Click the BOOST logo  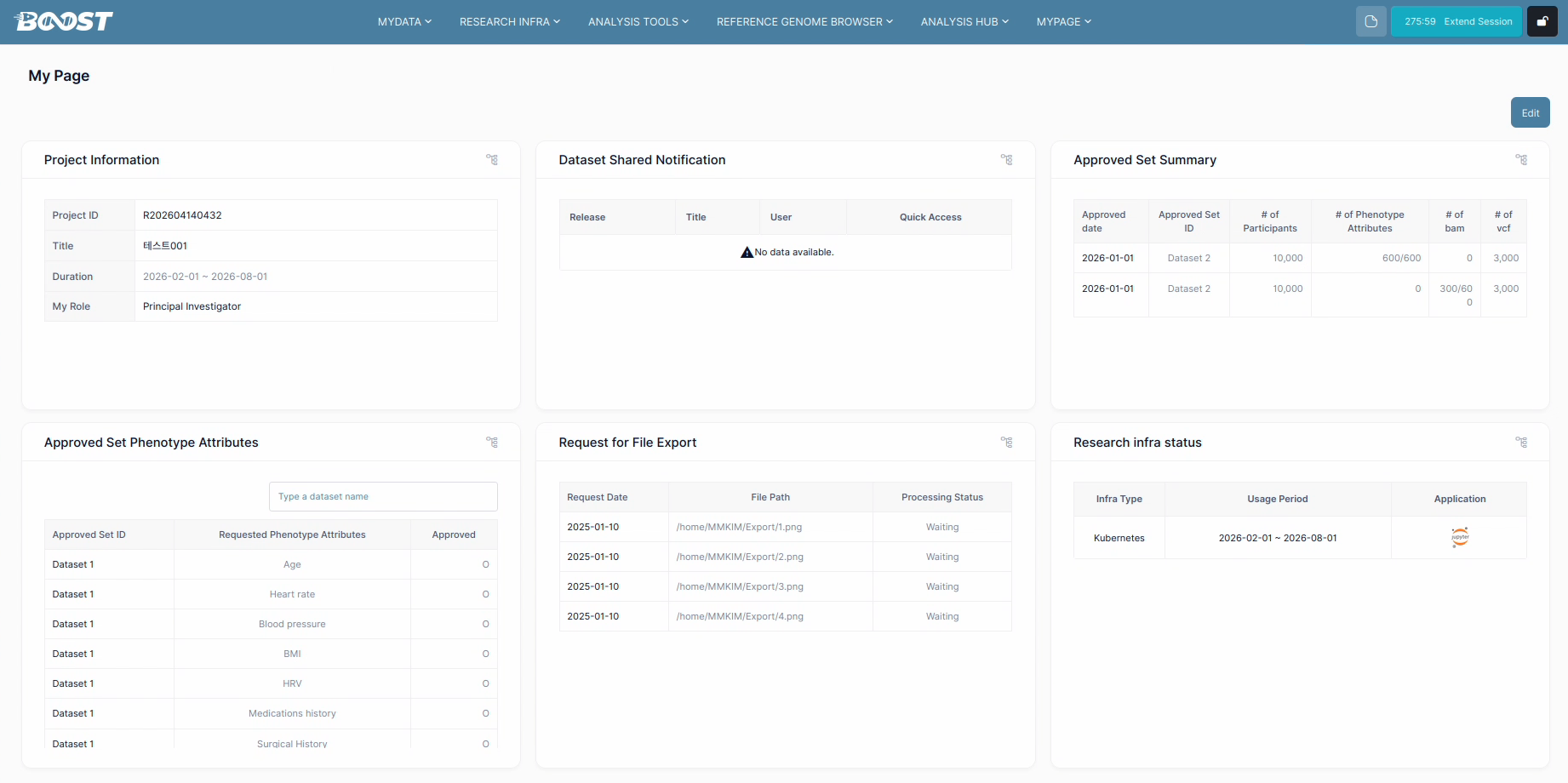(x=65, y=21)
